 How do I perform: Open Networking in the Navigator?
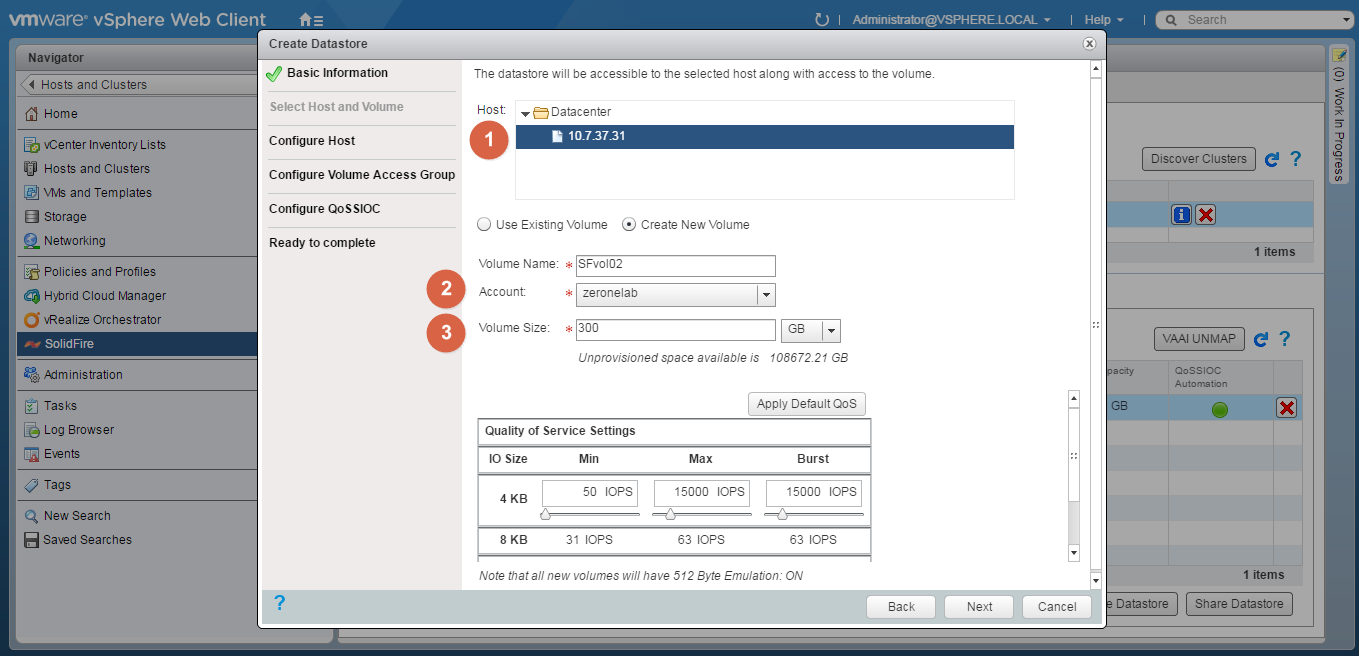(74, 241)
